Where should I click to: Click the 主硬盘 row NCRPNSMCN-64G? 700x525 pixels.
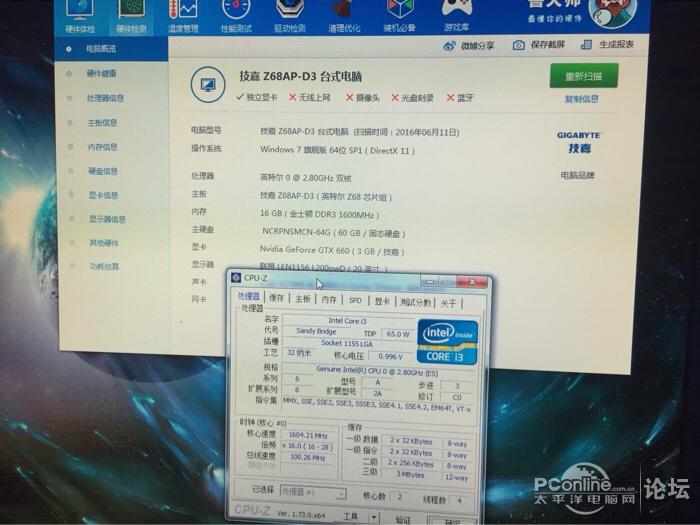334,233
